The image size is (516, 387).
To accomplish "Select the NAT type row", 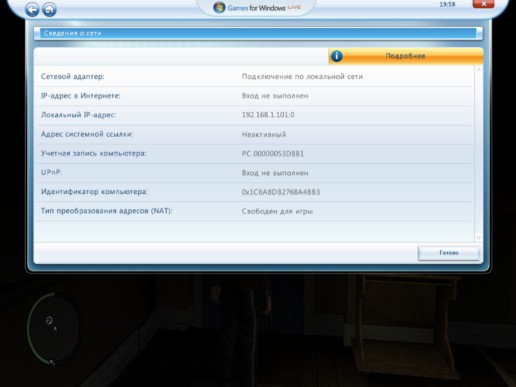I will tap(254, 211).
